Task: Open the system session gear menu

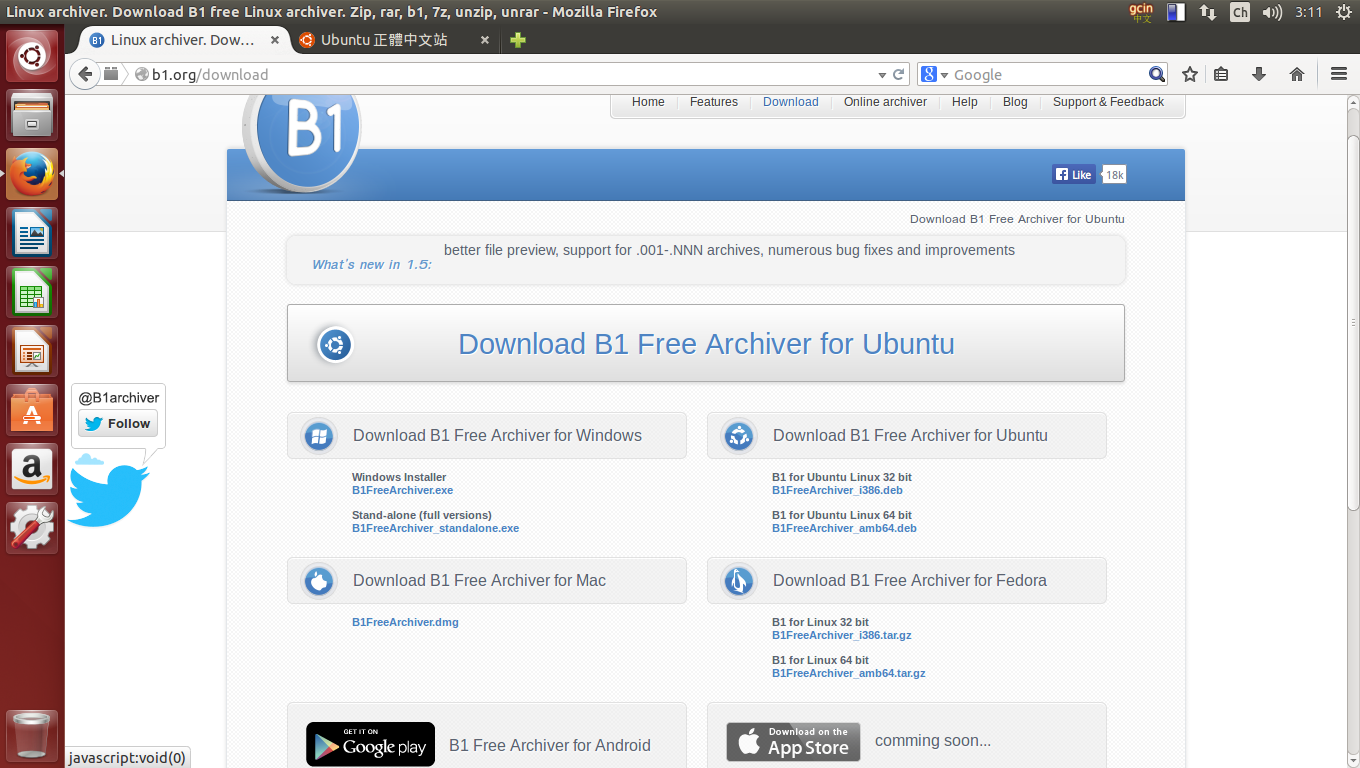Action: (x=1343, y=12)
